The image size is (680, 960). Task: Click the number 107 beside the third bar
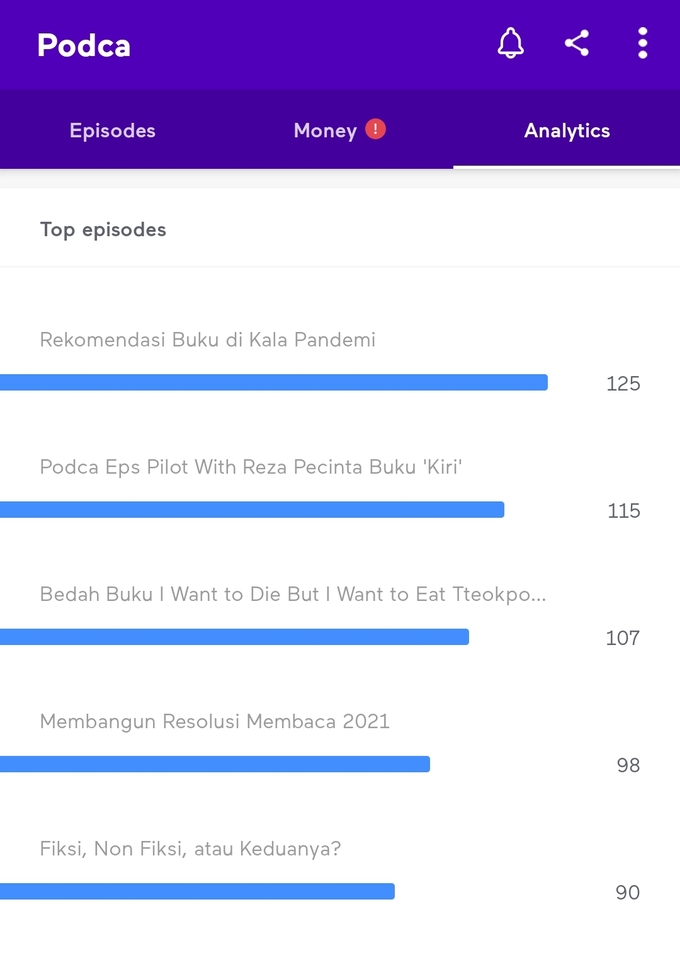pos(623,638)
